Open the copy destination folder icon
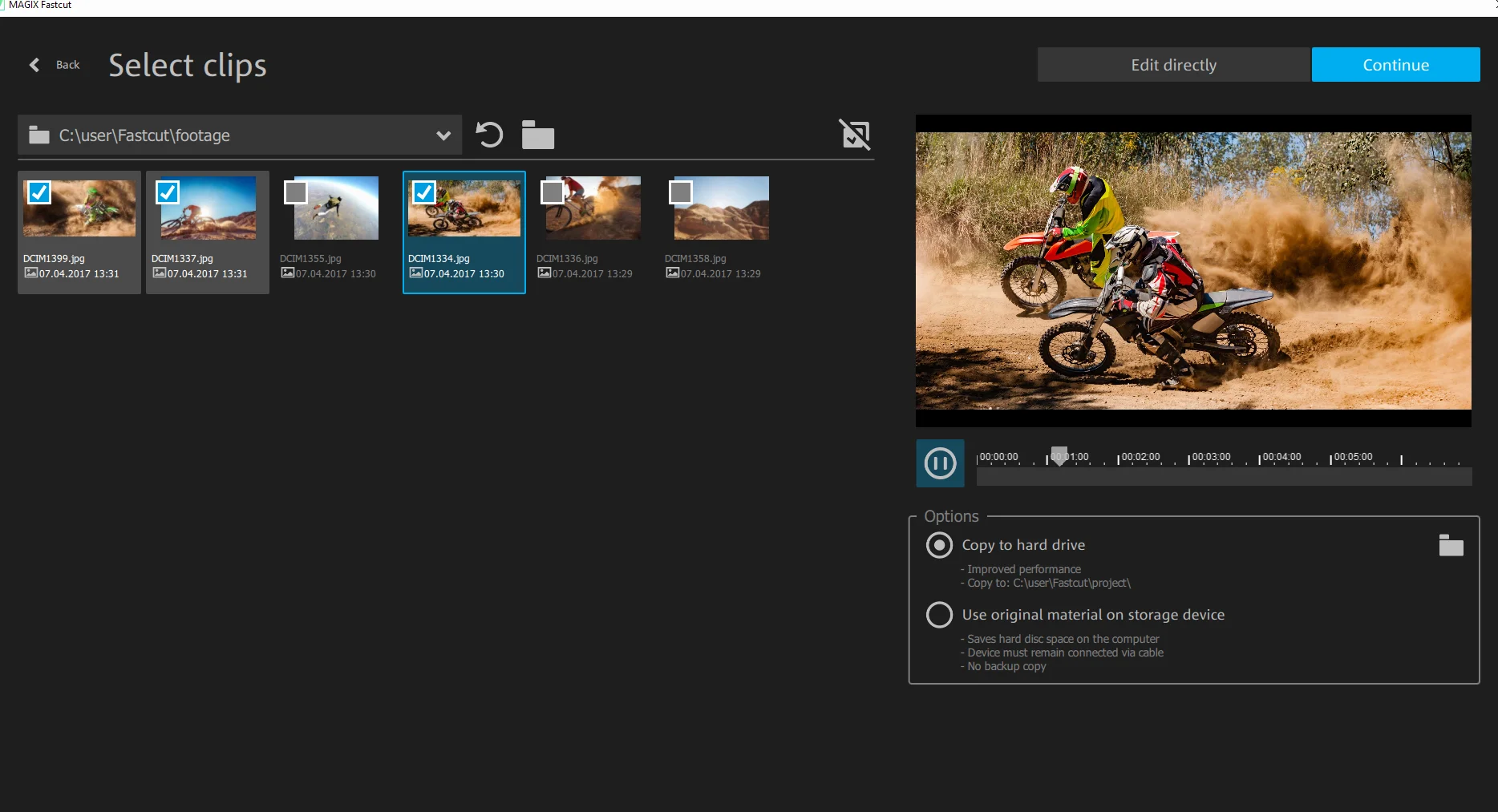This screenshot has width=1498, height=812. pos(1451,545)
